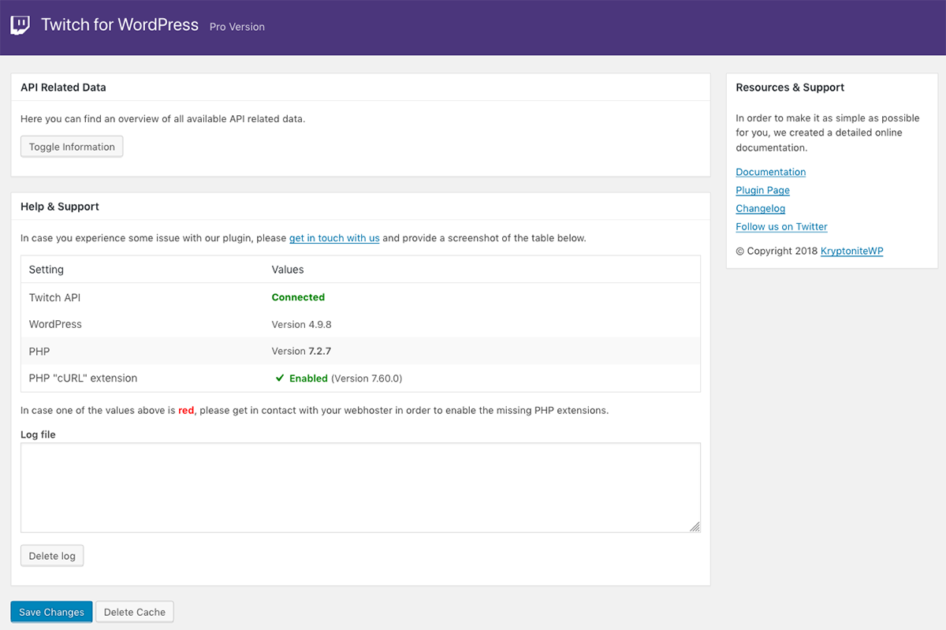946x630 pixels.
Task: Open the KryptoniteWP copyright link
Action: 851,251
